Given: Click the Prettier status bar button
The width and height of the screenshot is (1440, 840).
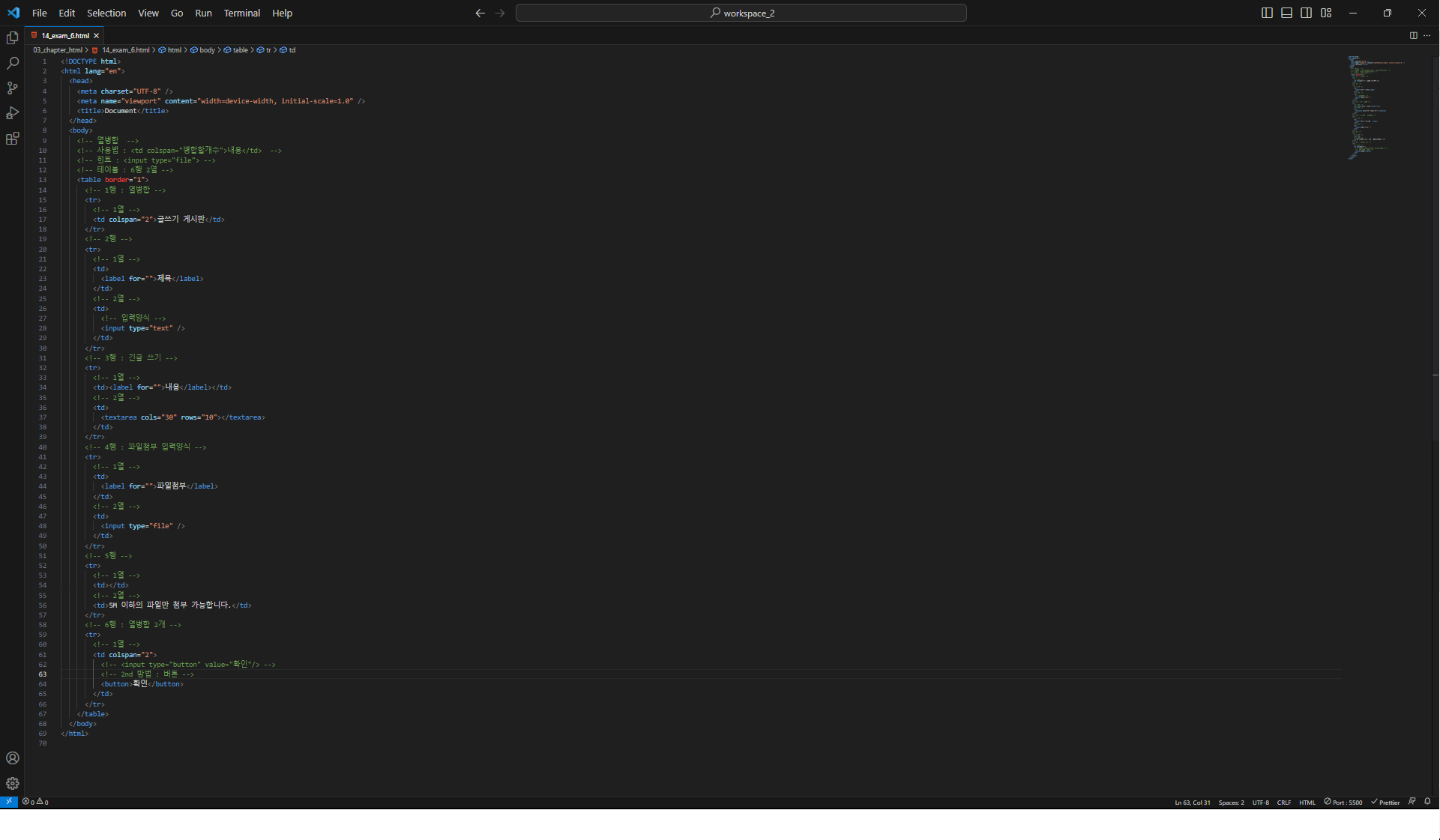Looking at the screenshot, I should pyautogui.click(x=1385, y=803).
